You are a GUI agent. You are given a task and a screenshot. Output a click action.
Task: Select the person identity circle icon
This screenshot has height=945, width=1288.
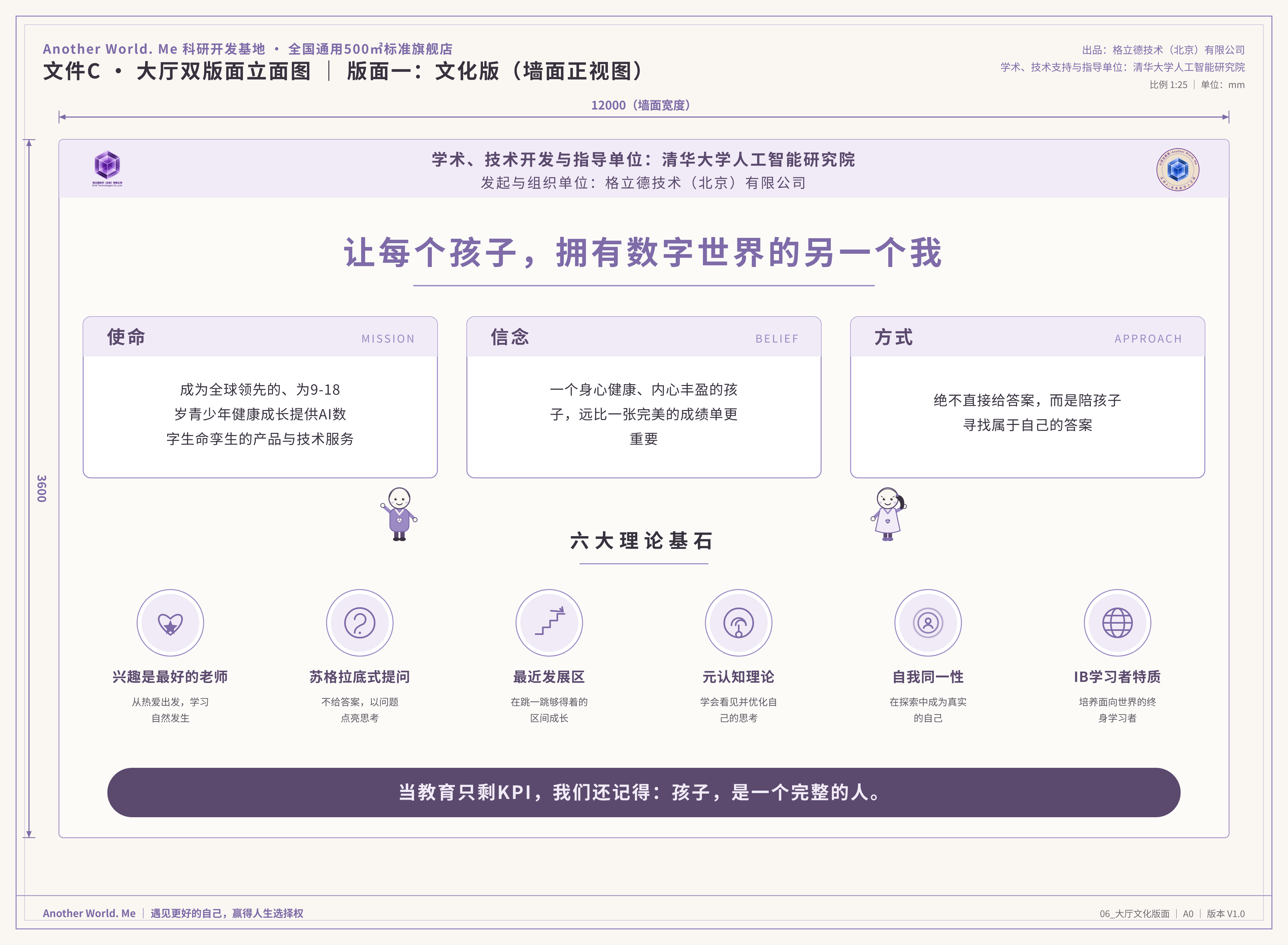click(928, 623)
